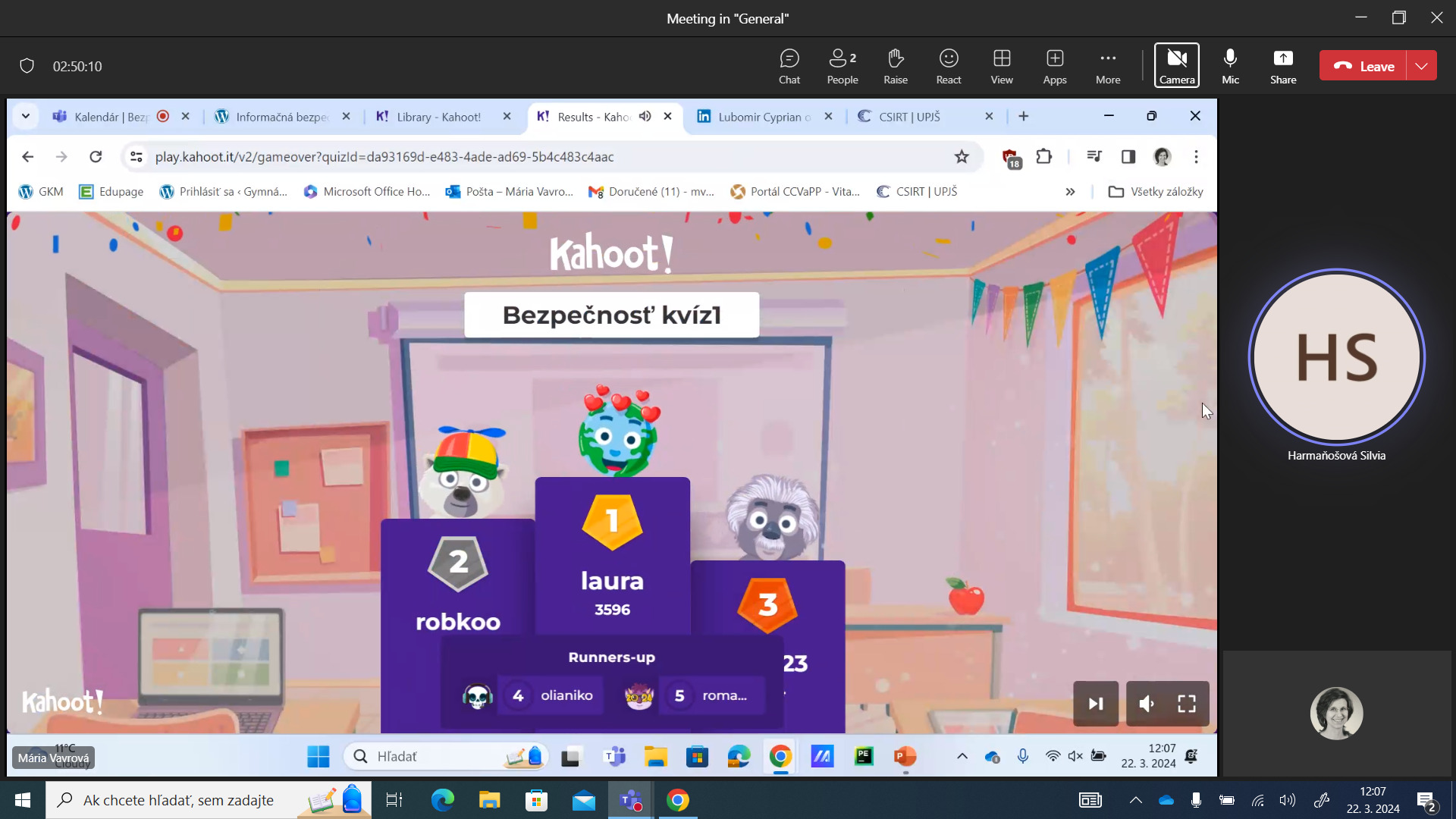Click the self-view participant photo thumbnail

point(1336,714)
